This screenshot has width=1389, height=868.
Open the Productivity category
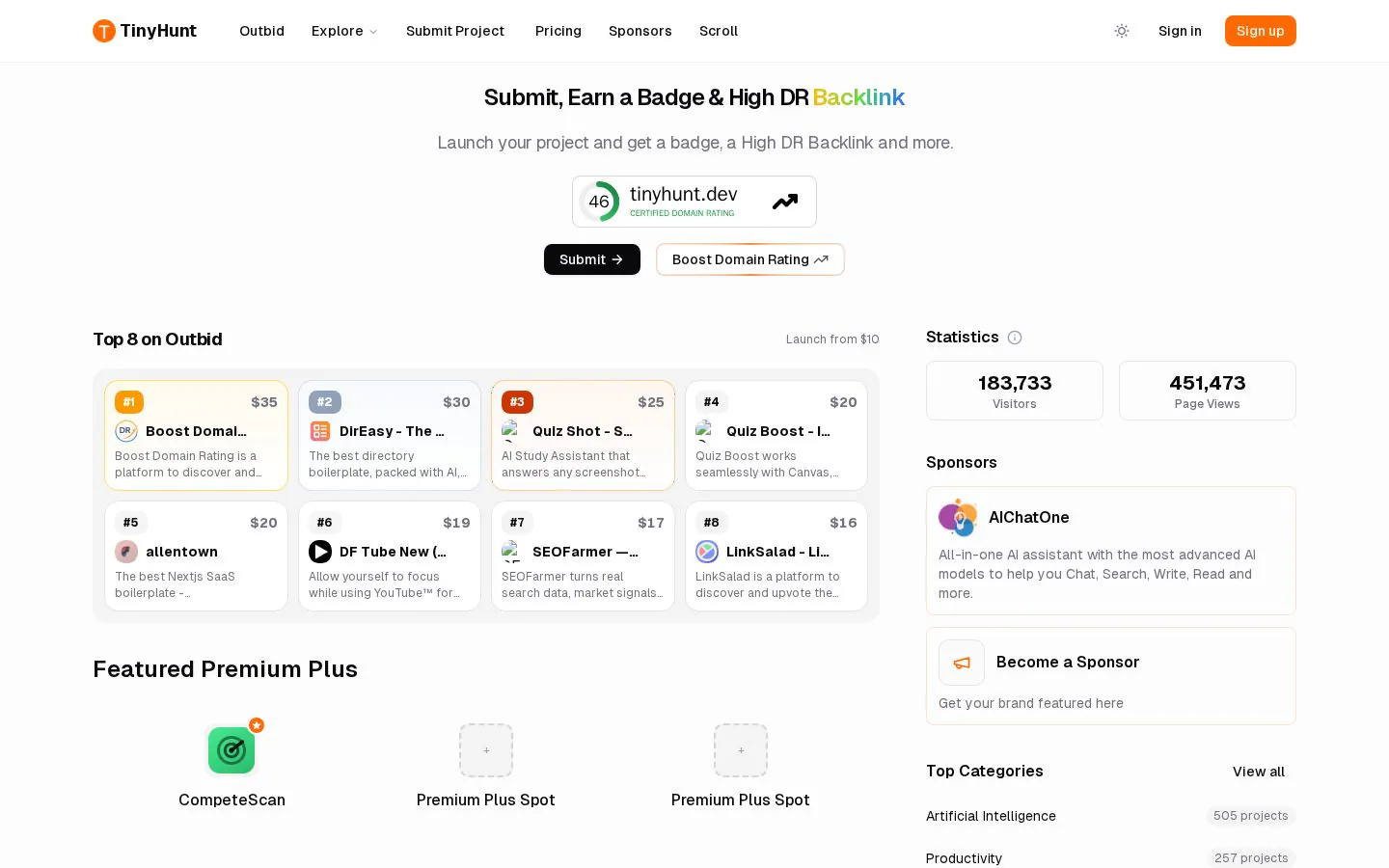click(x=964, y=858)
